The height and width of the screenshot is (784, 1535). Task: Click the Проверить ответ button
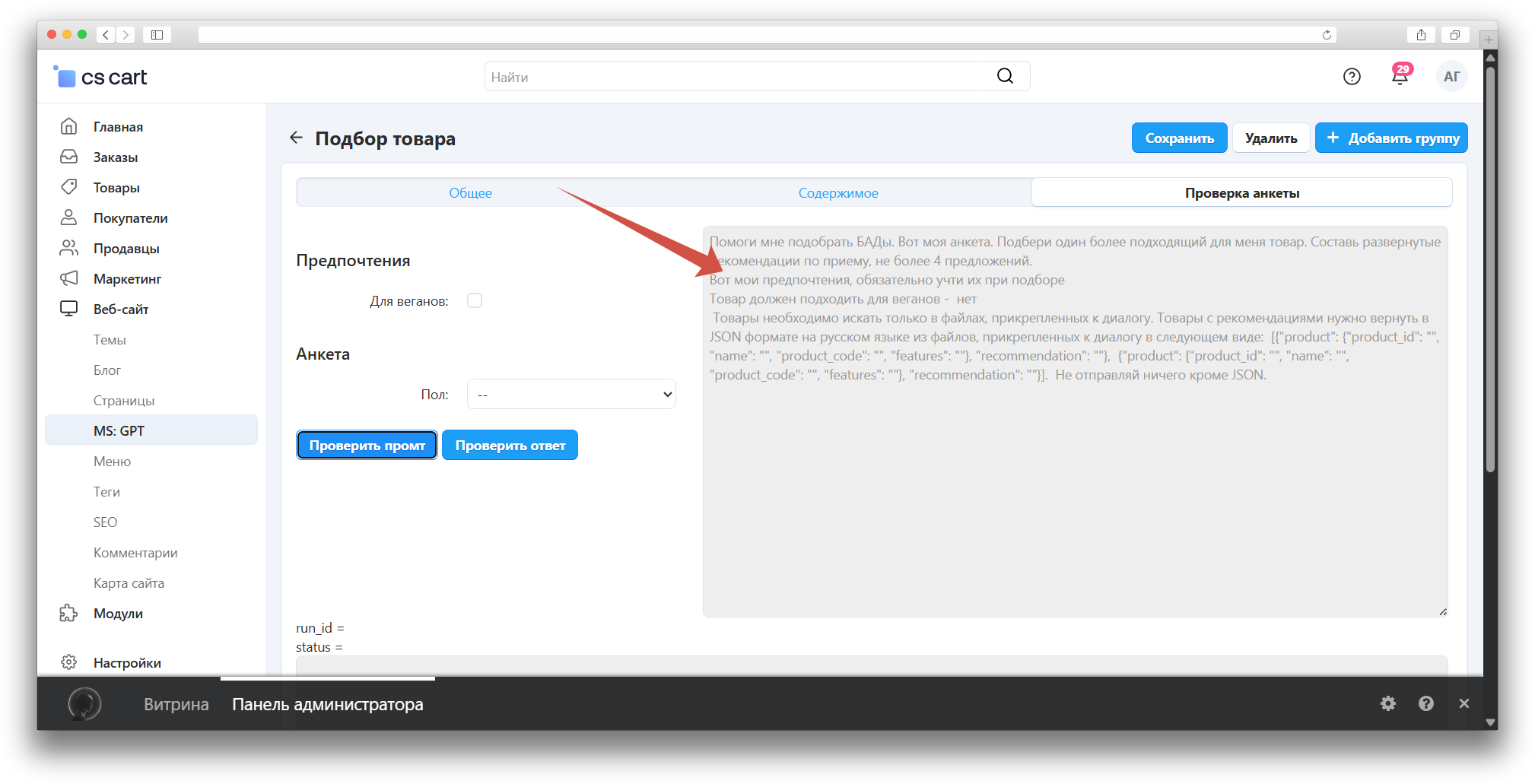(510, 446)
